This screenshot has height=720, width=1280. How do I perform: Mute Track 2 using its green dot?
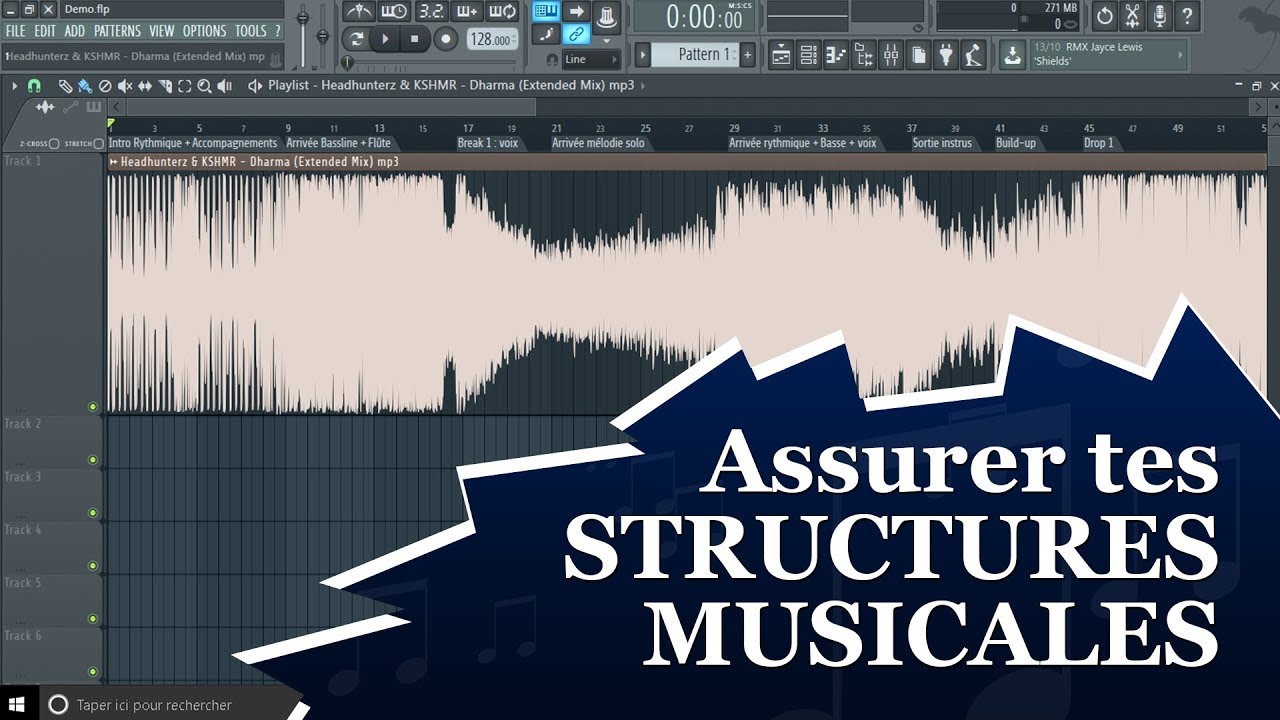[93, 460]
